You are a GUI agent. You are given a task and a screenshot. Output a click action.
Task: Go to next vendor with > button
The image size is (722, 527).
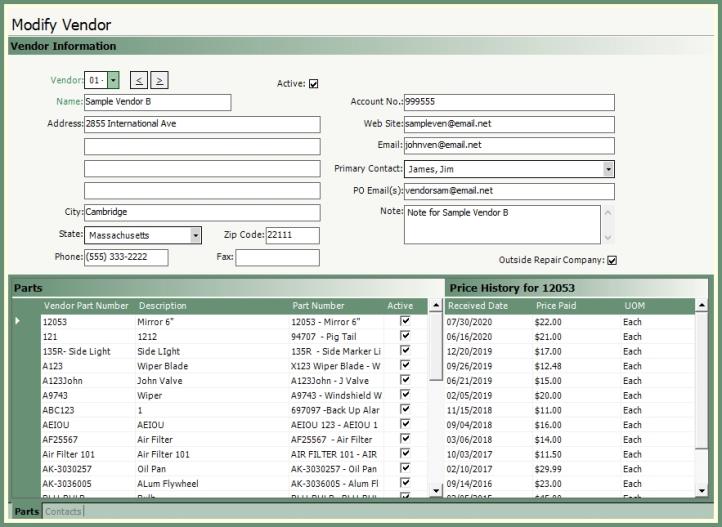pos(160,80)
